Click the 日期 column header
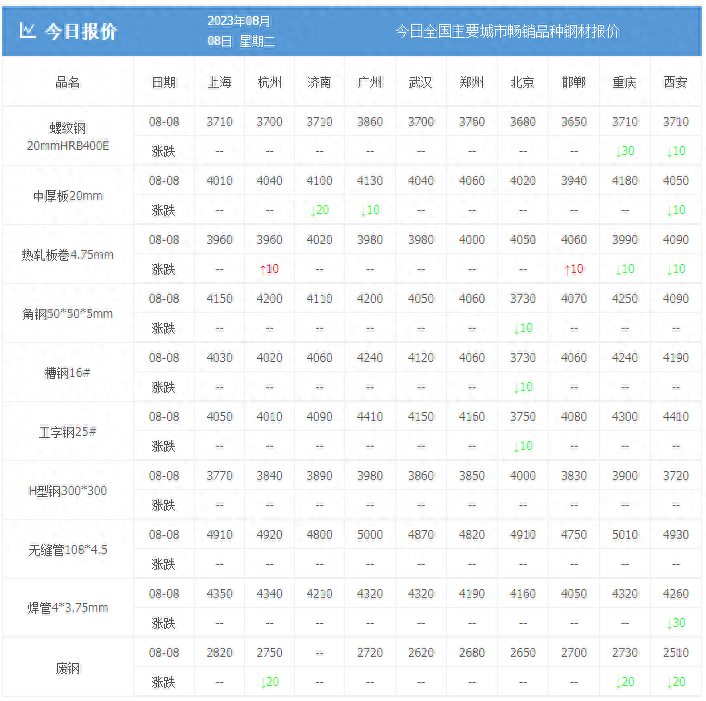This screenshot has height=701, width=706. (x=164, y=82)
